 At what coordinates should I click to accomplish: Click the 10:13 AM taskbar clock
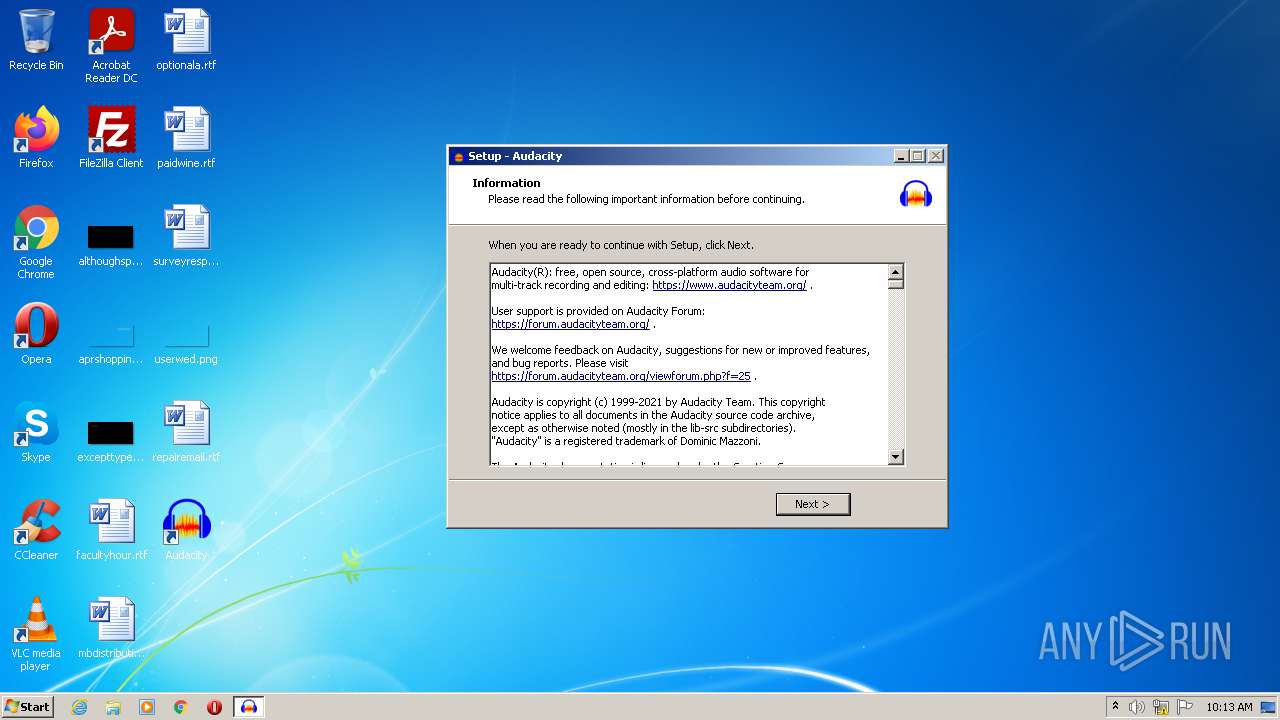(1229, 707)
